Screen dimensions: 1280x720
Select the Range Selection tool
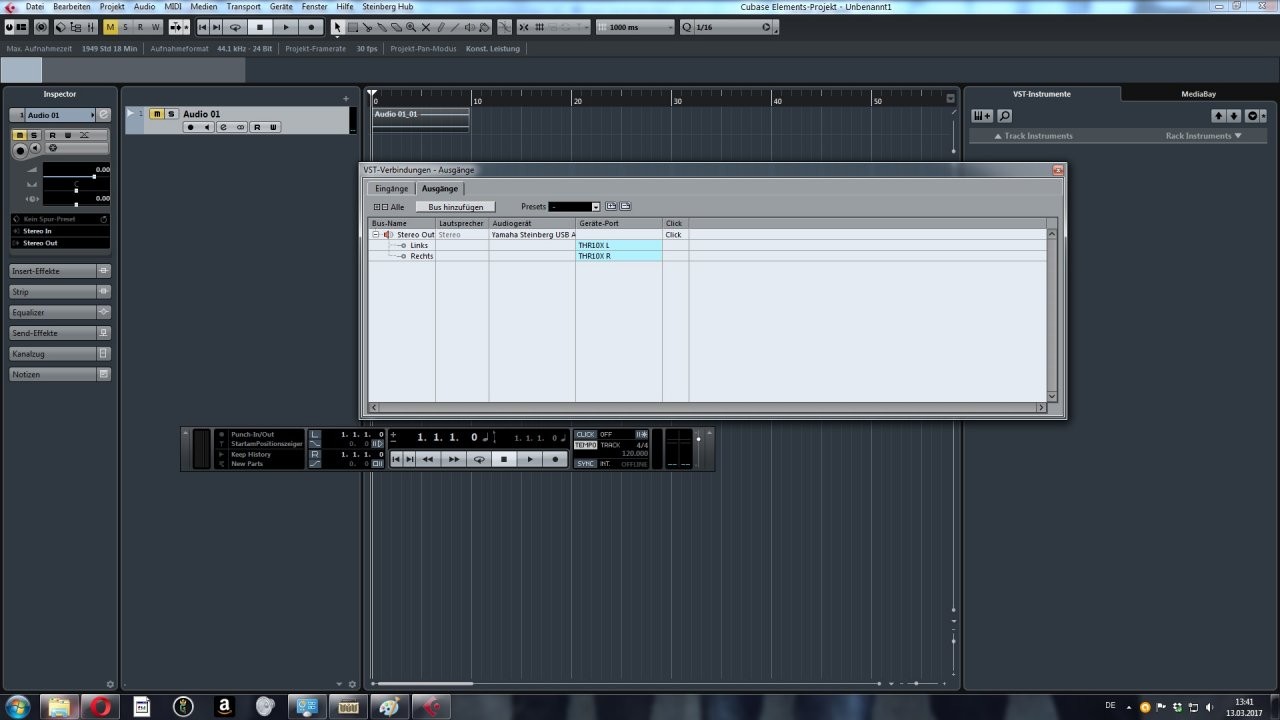point(353,27)
